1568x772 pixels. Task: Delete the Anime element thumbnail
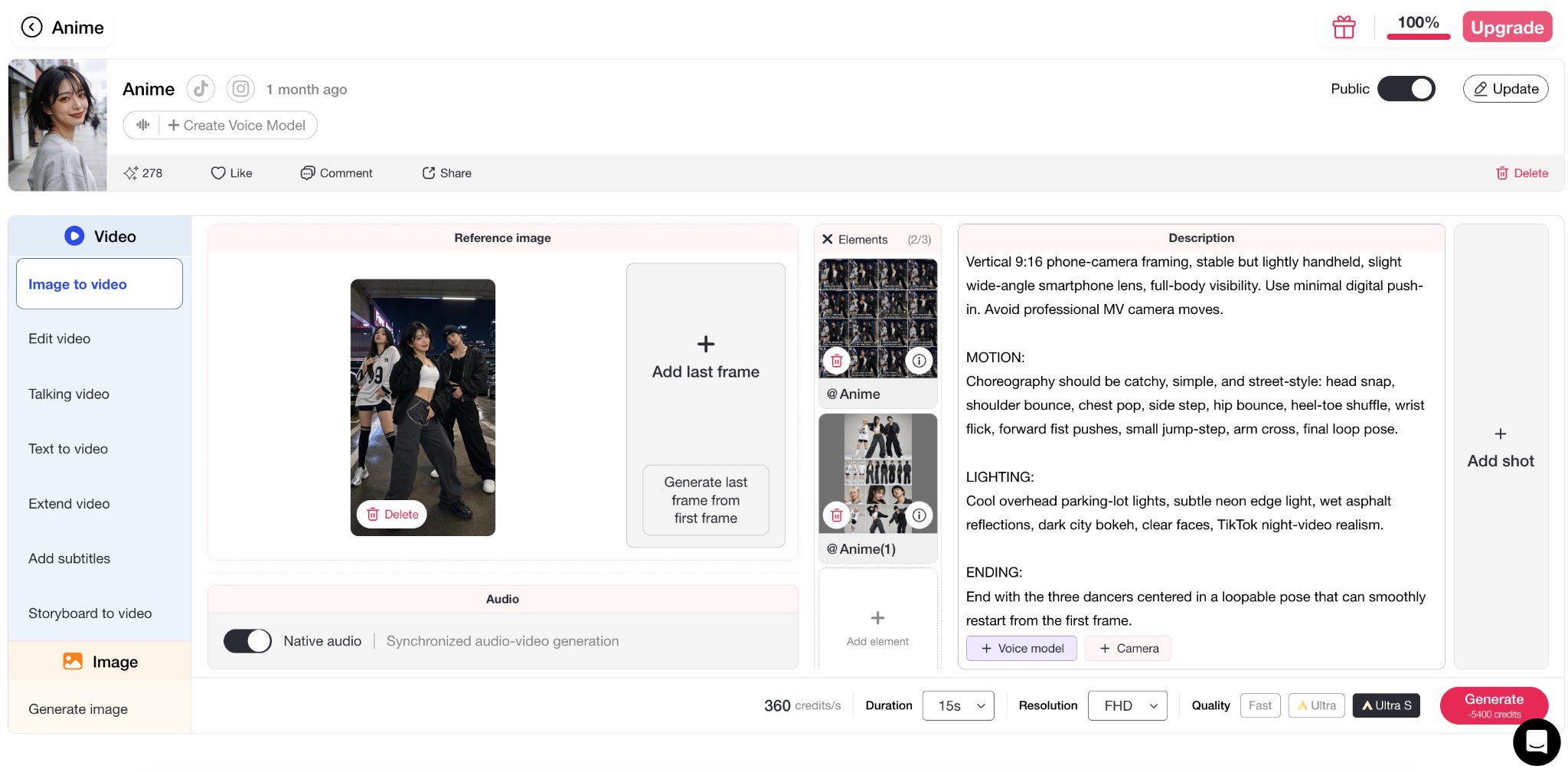pyautogui.click(x=837, y=361)
